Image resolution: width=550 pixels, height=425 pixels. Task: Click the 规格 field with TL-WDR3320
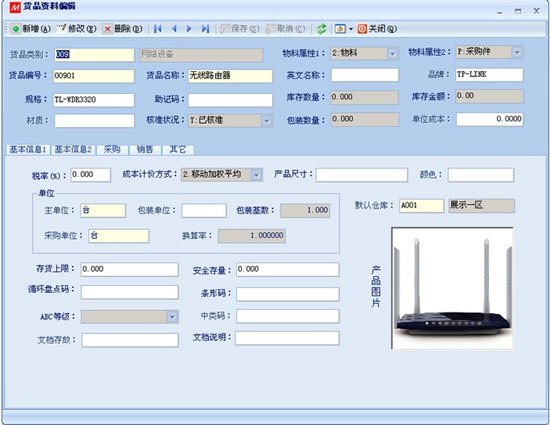point(94,100)
